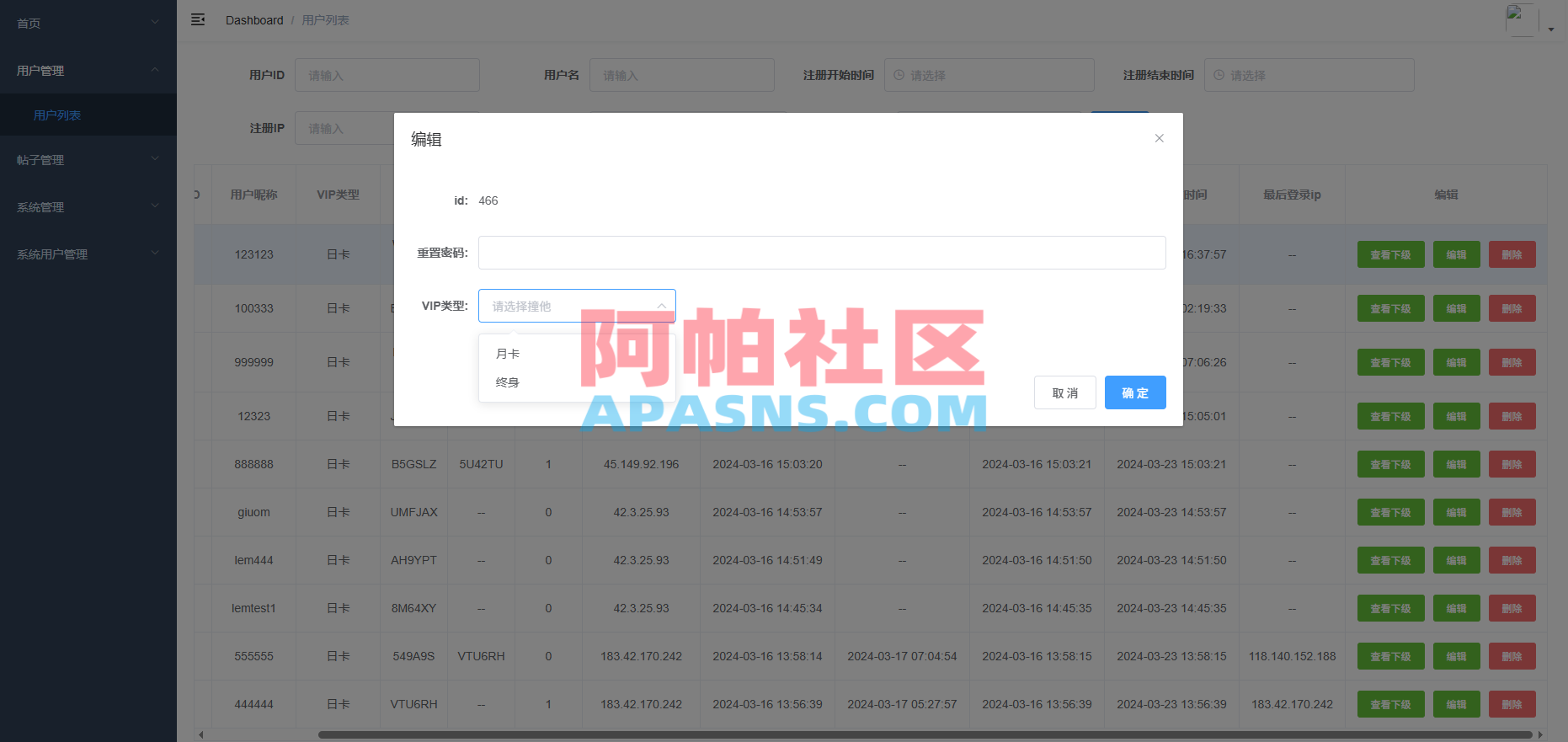Click the IP cell 118.140.152.188
The height and width of the screenshot is (742, 1568).
tap(1292, 656)
